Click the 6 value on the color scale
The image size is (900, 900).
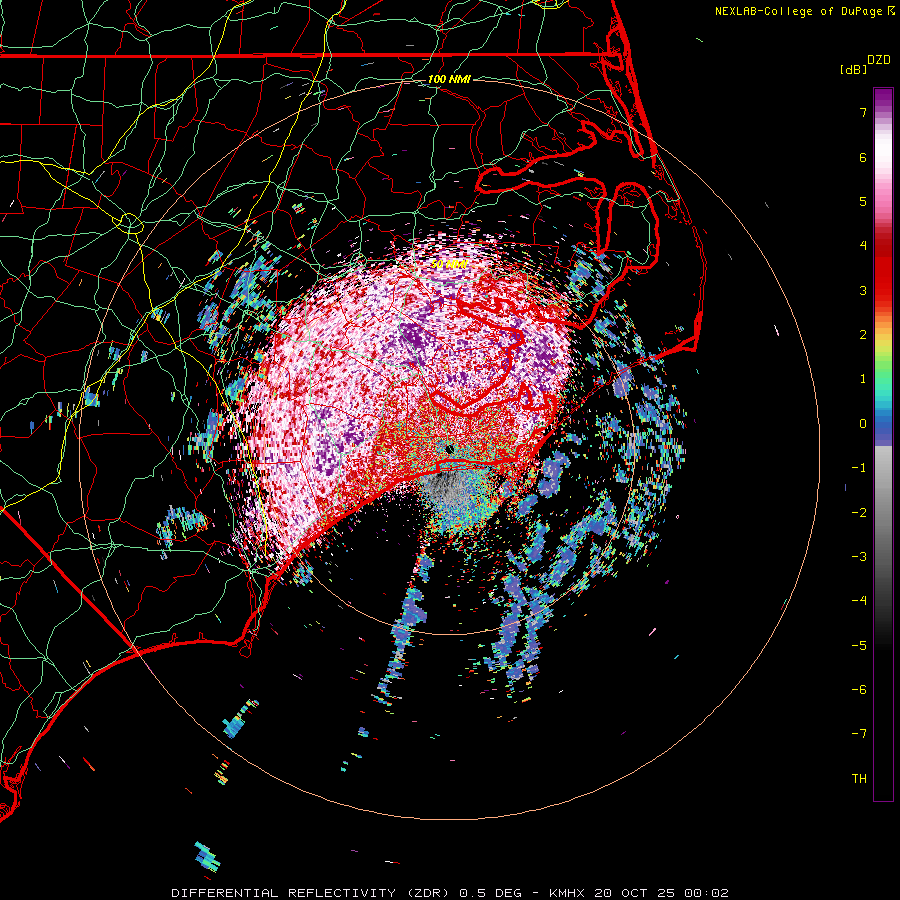tap(863, 157)
